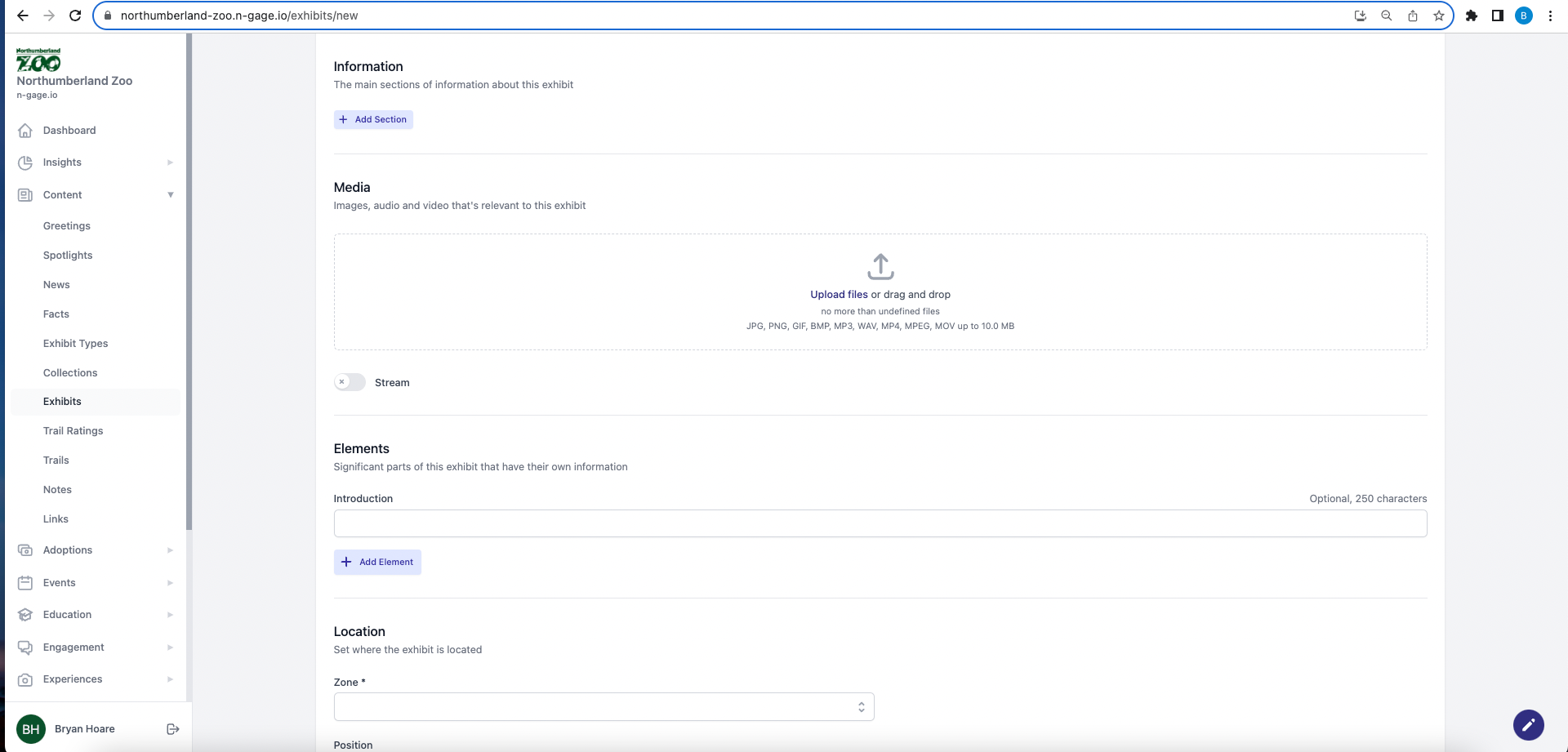Collapse the Content menu arrow
Image resolution: width=1568 pixels, height=752 pixels.
tap(170, 195)
